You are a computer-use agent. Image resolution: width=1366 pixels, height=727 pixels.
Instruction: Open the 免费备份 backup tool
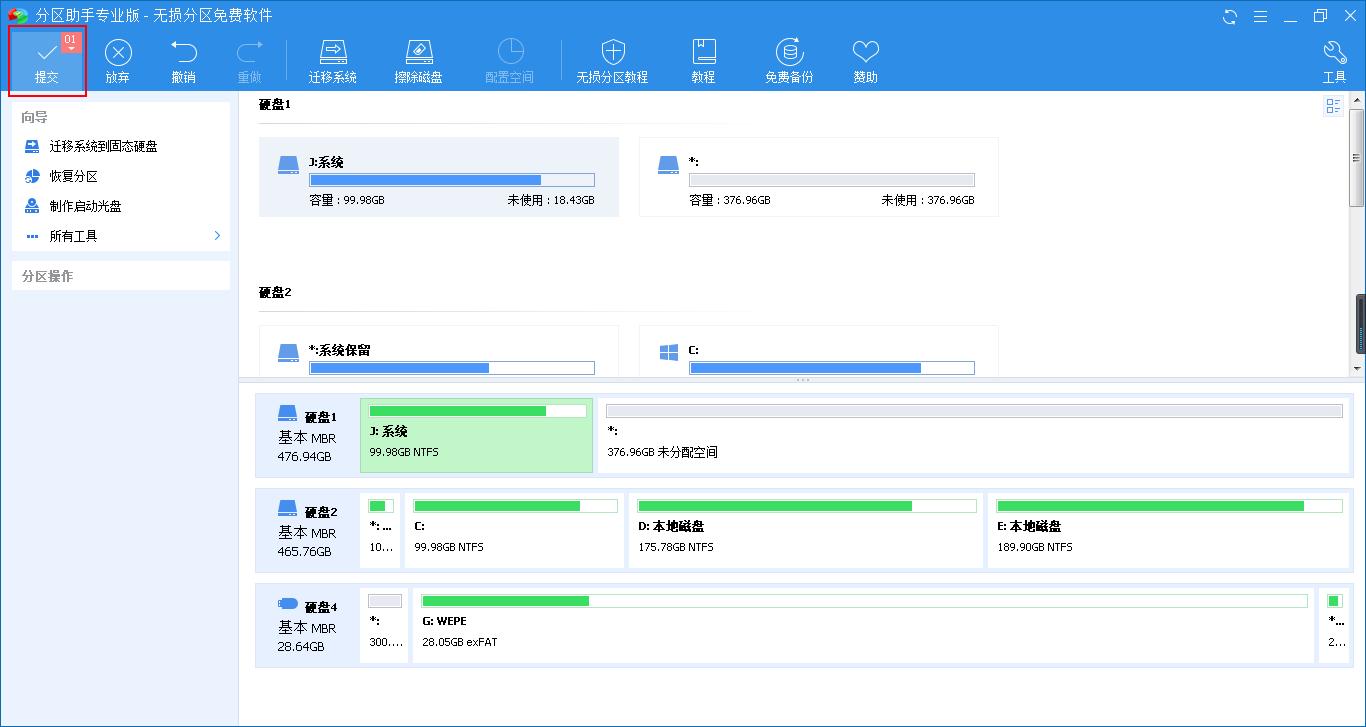(x=788, y=58)
